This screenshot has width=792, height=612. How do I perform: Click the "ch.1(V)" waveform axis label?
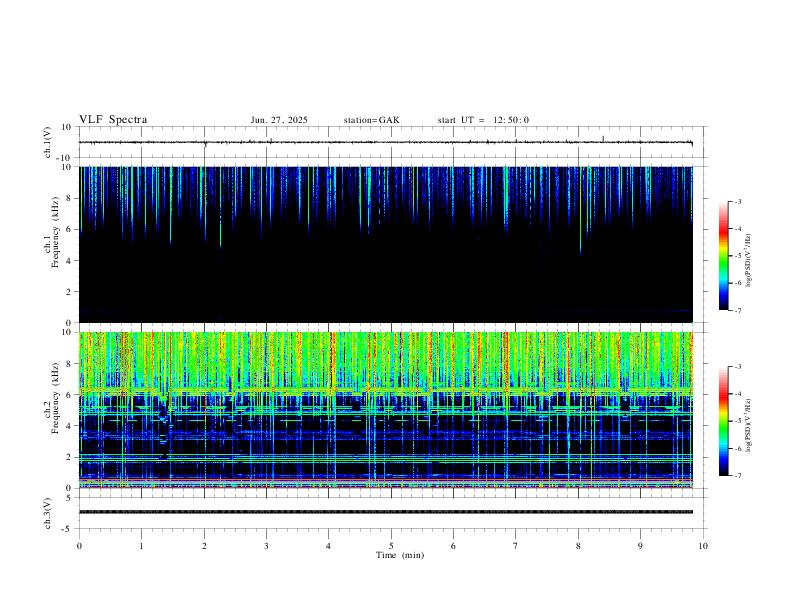pyautogui.click(x=48, y=142)
